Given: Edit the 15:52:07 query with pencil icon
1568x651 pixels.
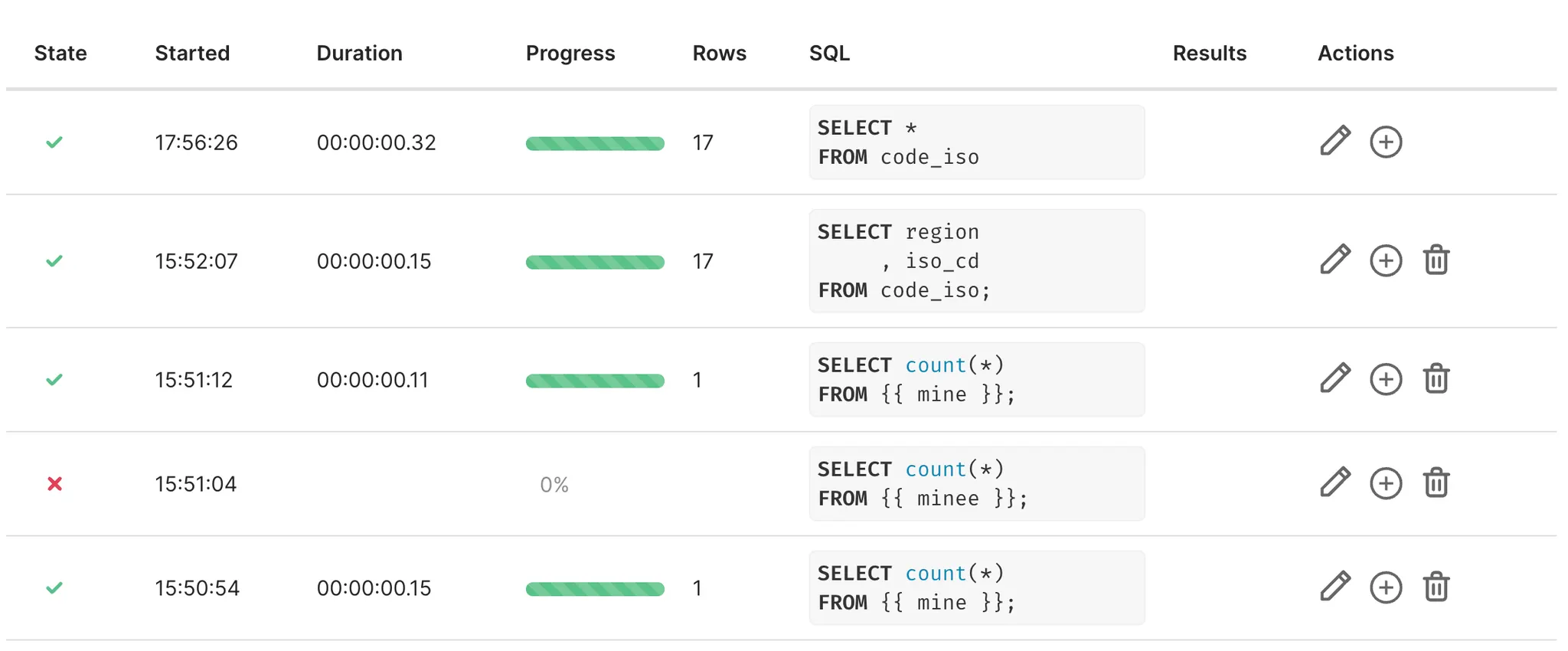Looking at the screenshot, I should click(x=1335, y=260).
